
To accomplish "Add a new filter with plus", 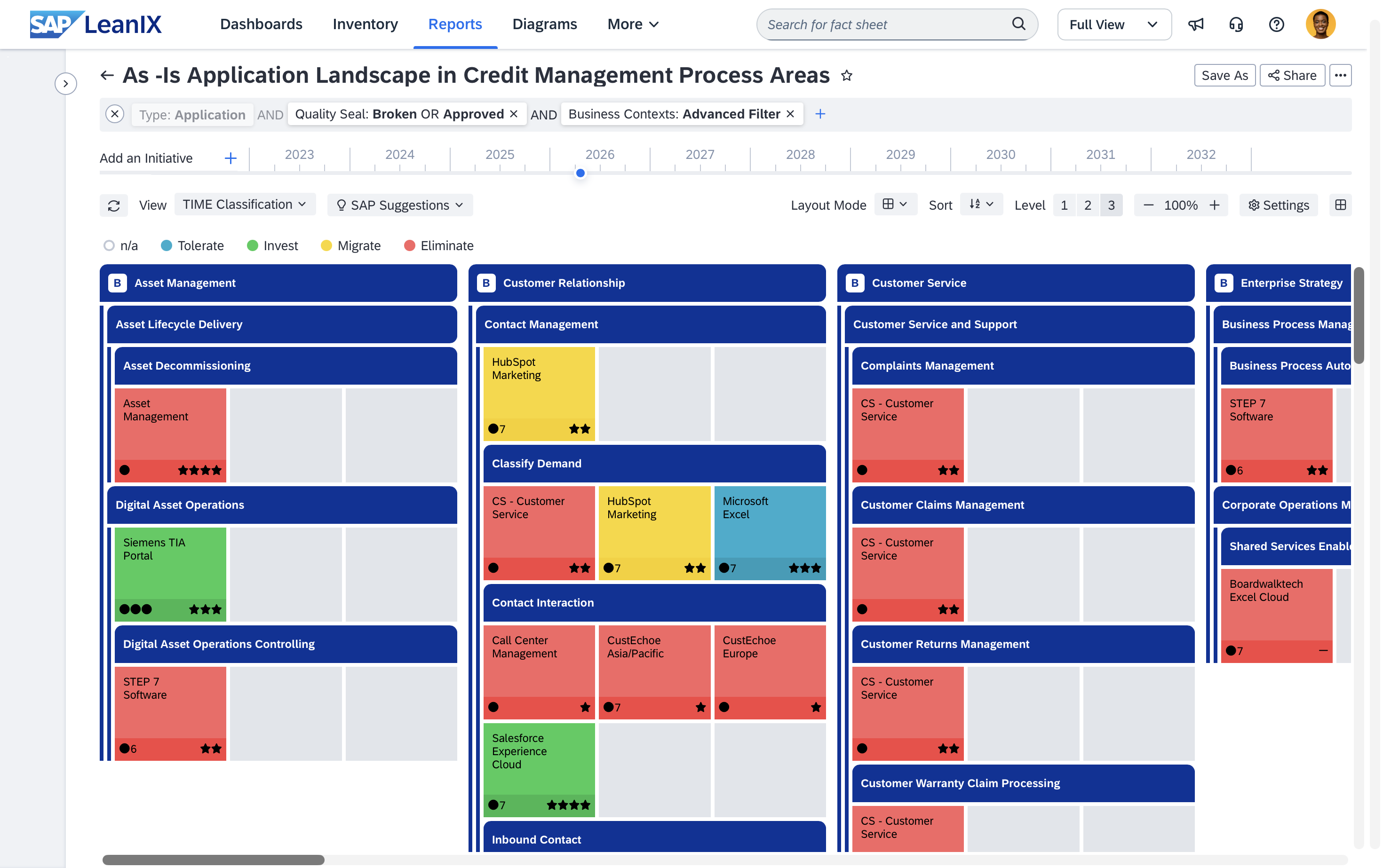I will pos(820,114).
